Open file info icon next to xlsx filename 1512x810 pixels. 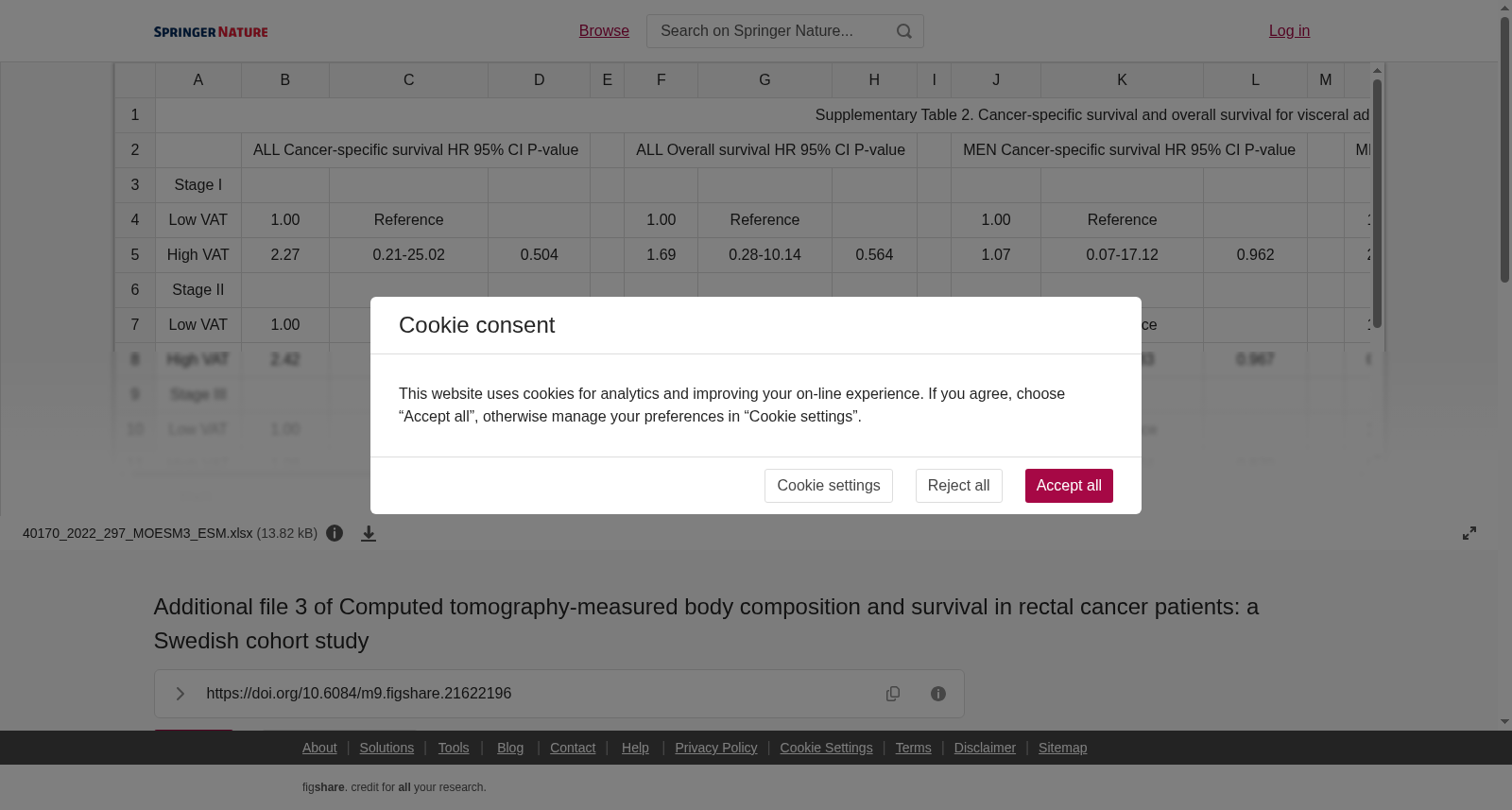click(x=335, y=533)
